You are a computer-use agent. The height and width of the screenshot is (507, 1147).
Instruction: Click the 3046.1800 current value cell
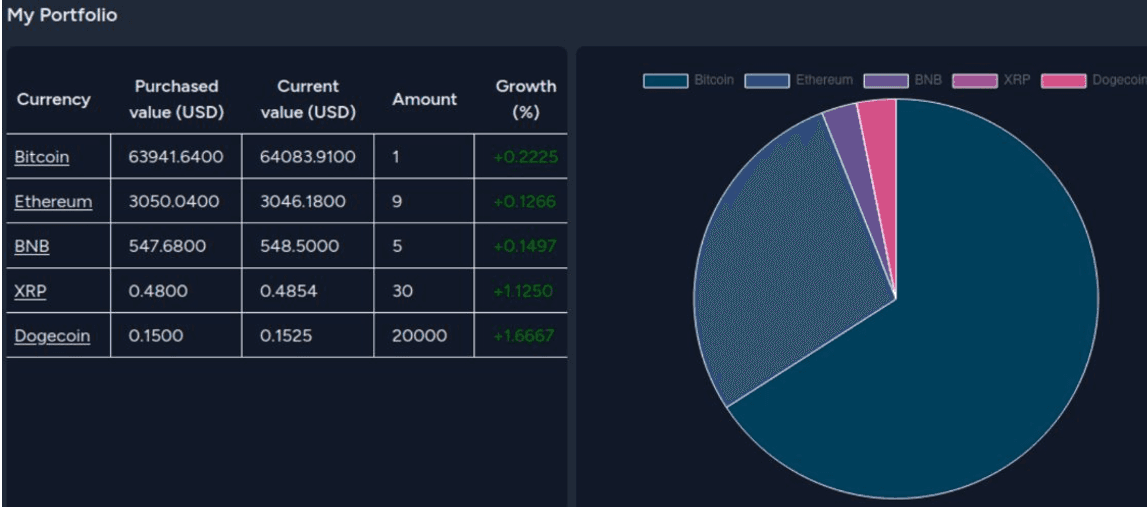[303, 201]
